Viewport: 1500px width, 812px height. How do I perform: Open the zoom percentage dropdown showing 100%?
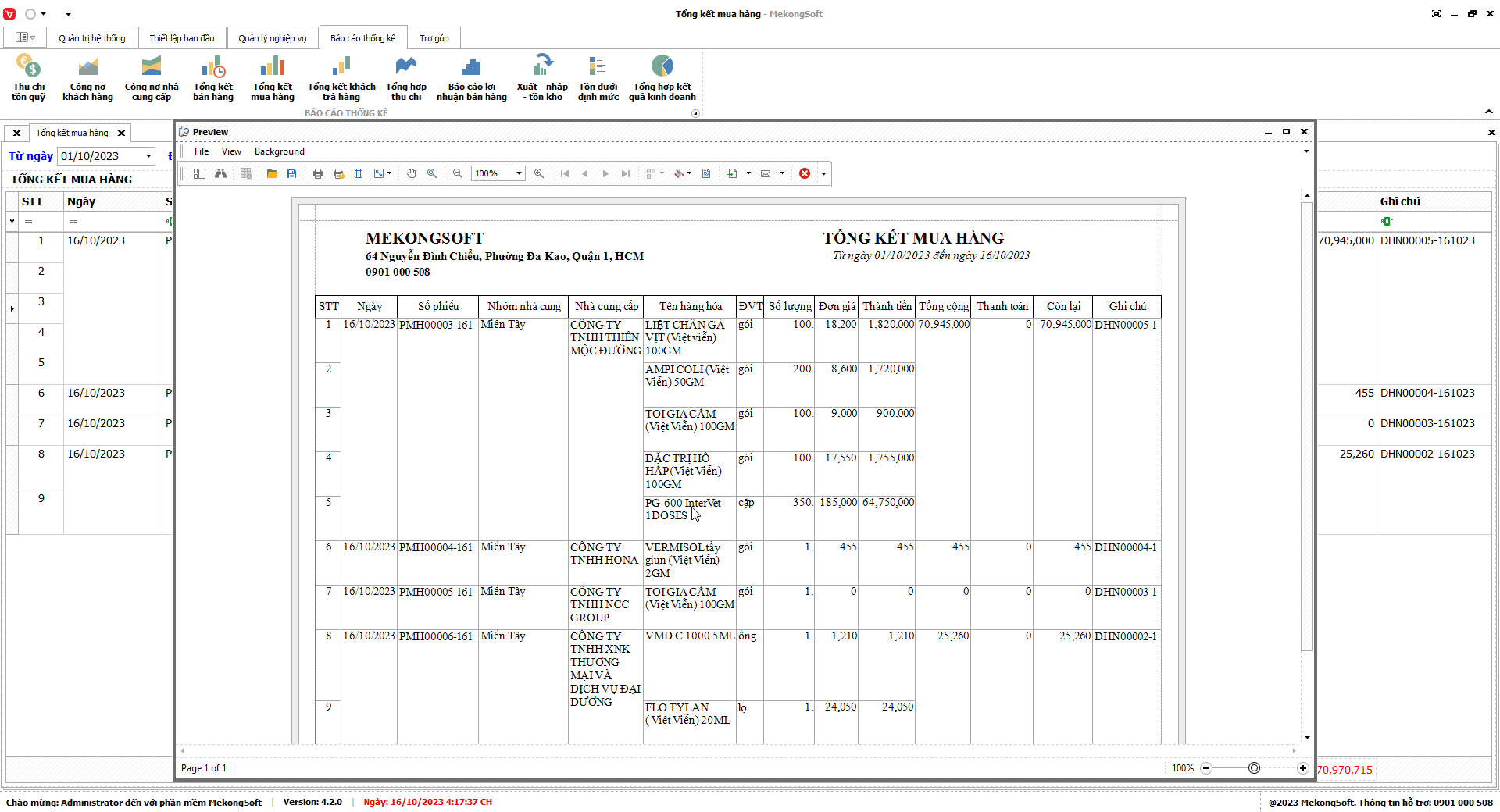click(x=519, y=173)
